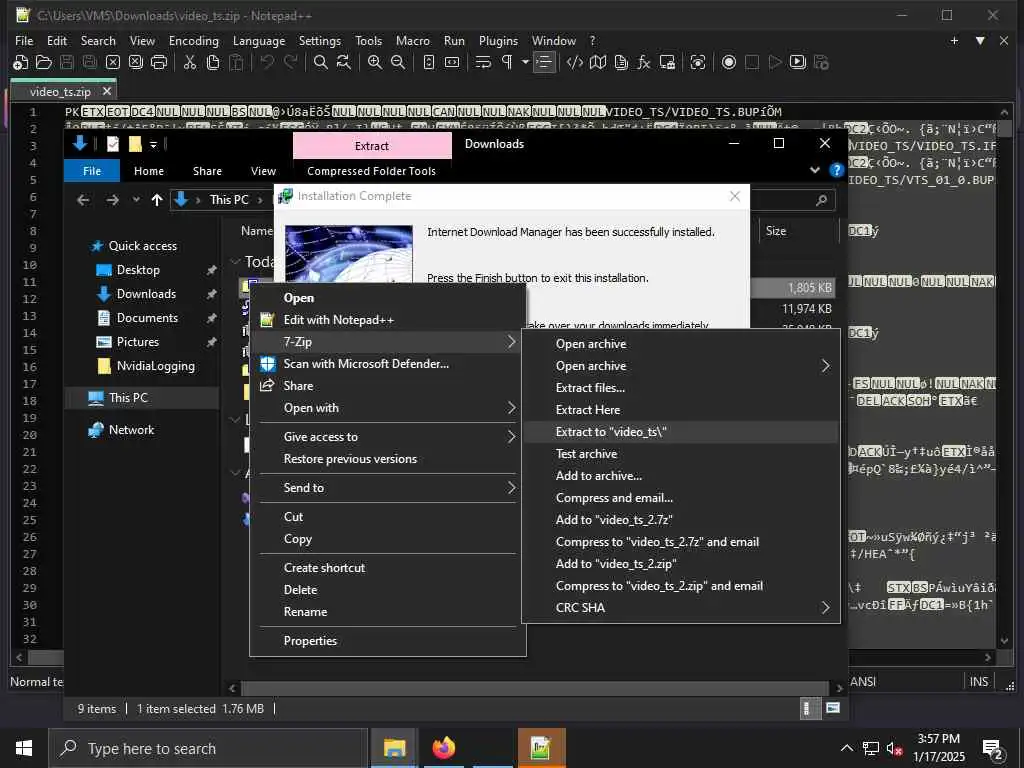Open Firefox from the taskbar

tap(443, 748)
